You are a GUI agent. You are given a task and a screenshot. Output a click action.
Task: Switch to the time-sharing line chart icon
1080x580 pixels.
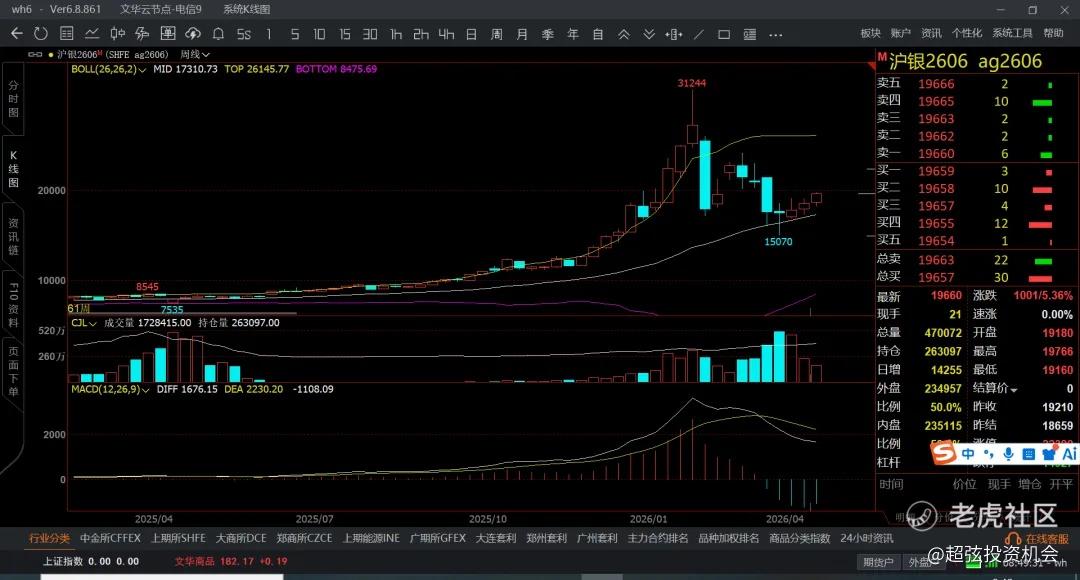tap(92, 34)
